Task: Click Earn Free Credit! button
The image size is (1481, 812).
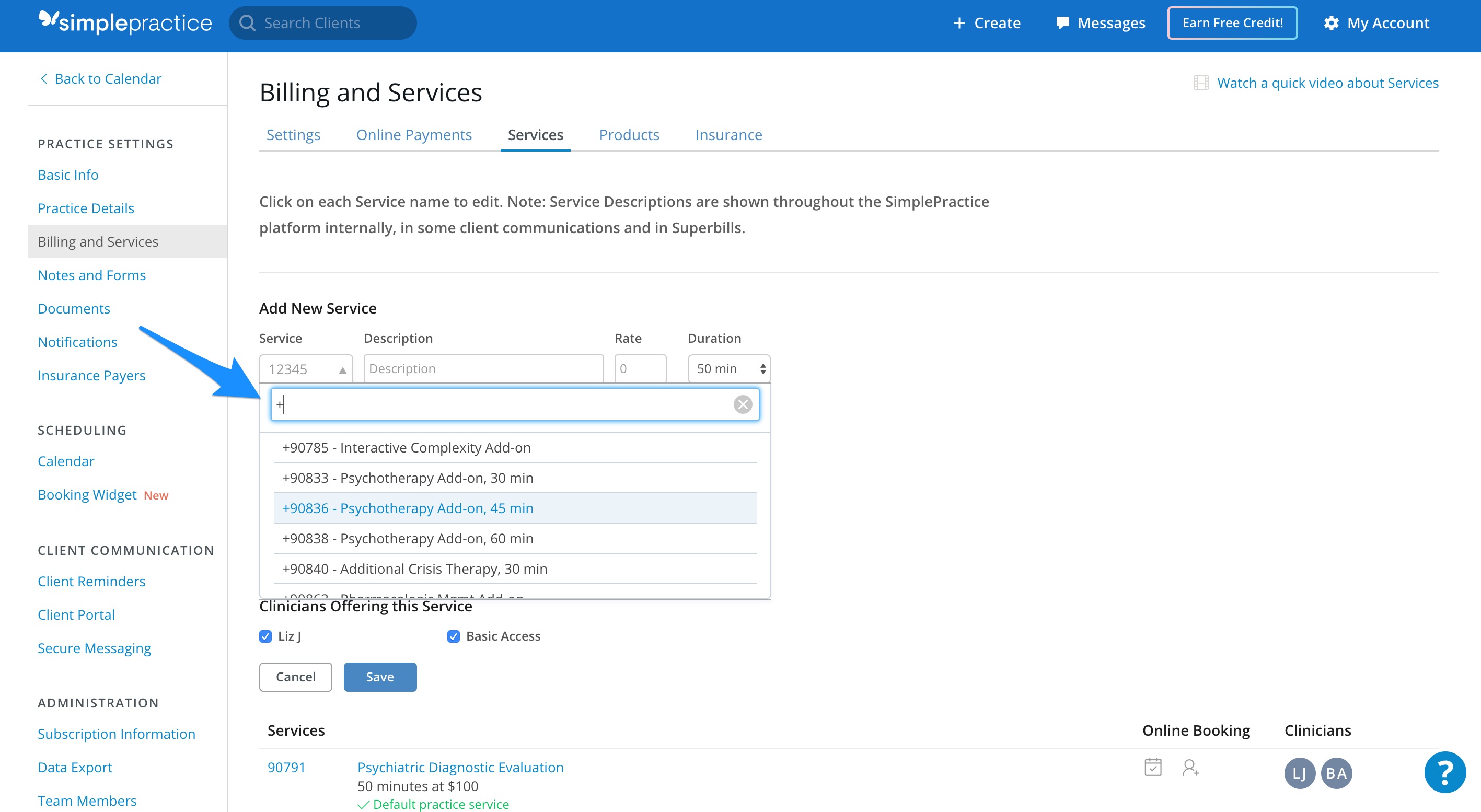Action: (1232, 23)
